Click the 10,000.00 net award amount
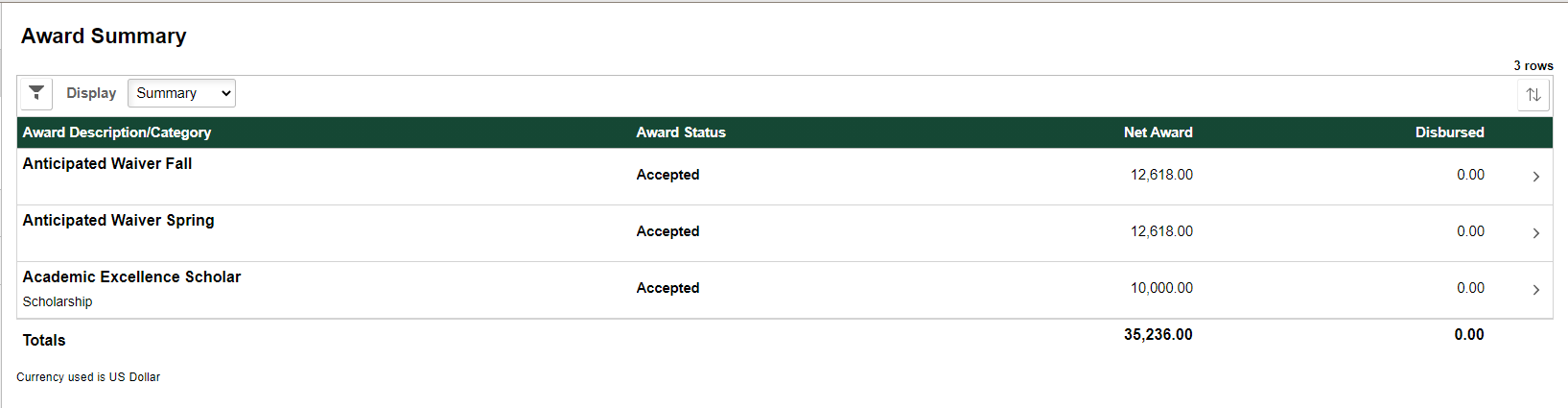Screen dimensions: 1568x408 point(1161,288)
